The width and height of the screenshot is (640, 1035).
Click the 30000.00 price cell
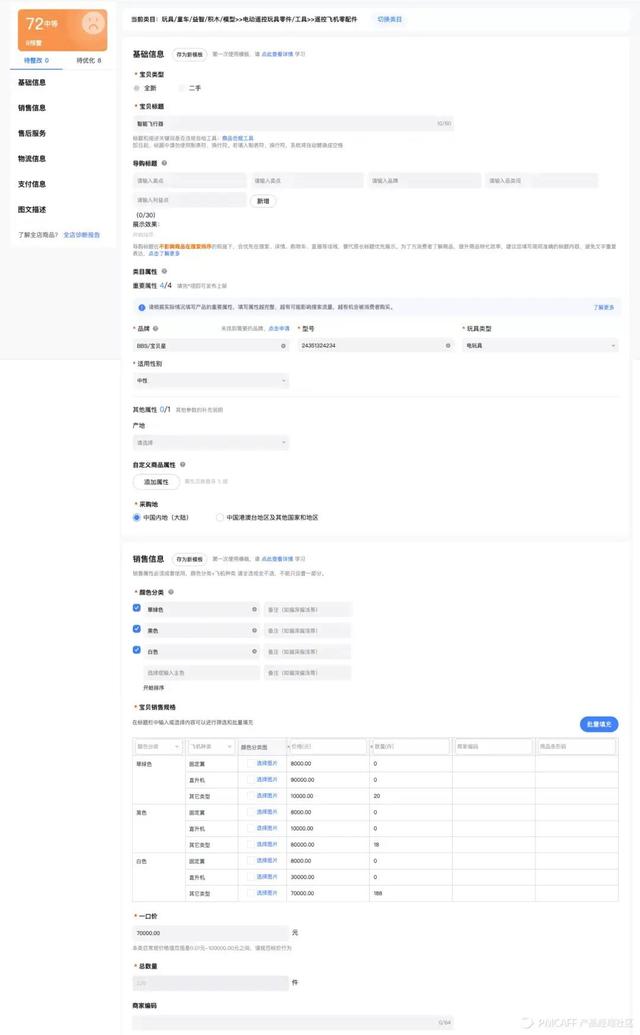328,877
